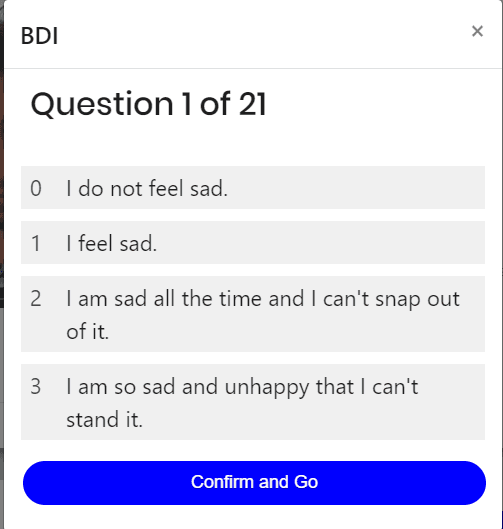Image resolution: width=503 pixels, height=529 pixels.
Task: Close the BDI dialog with the X icon
Action: tap(477, 31)
